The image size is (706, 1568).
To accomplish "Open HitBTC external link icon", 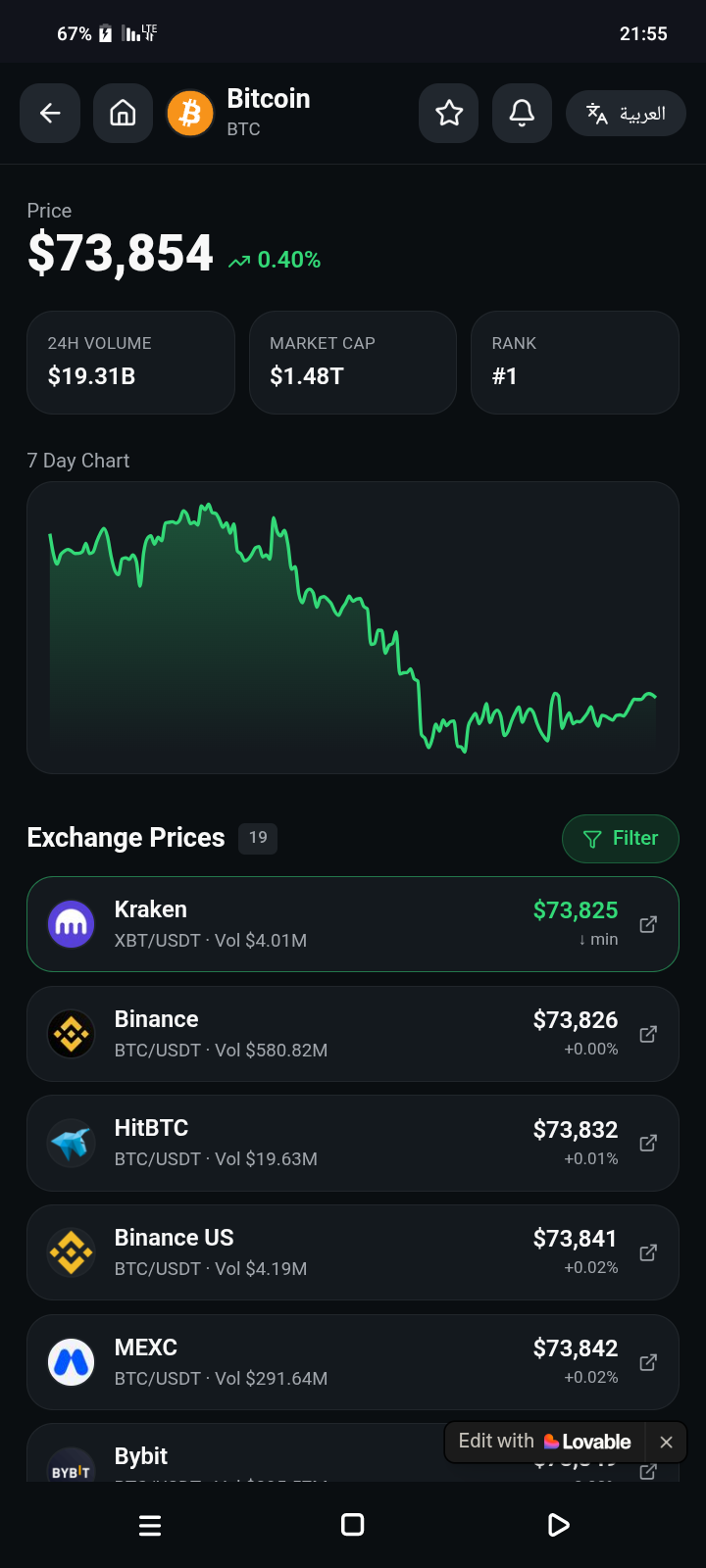I will 648,1143.
